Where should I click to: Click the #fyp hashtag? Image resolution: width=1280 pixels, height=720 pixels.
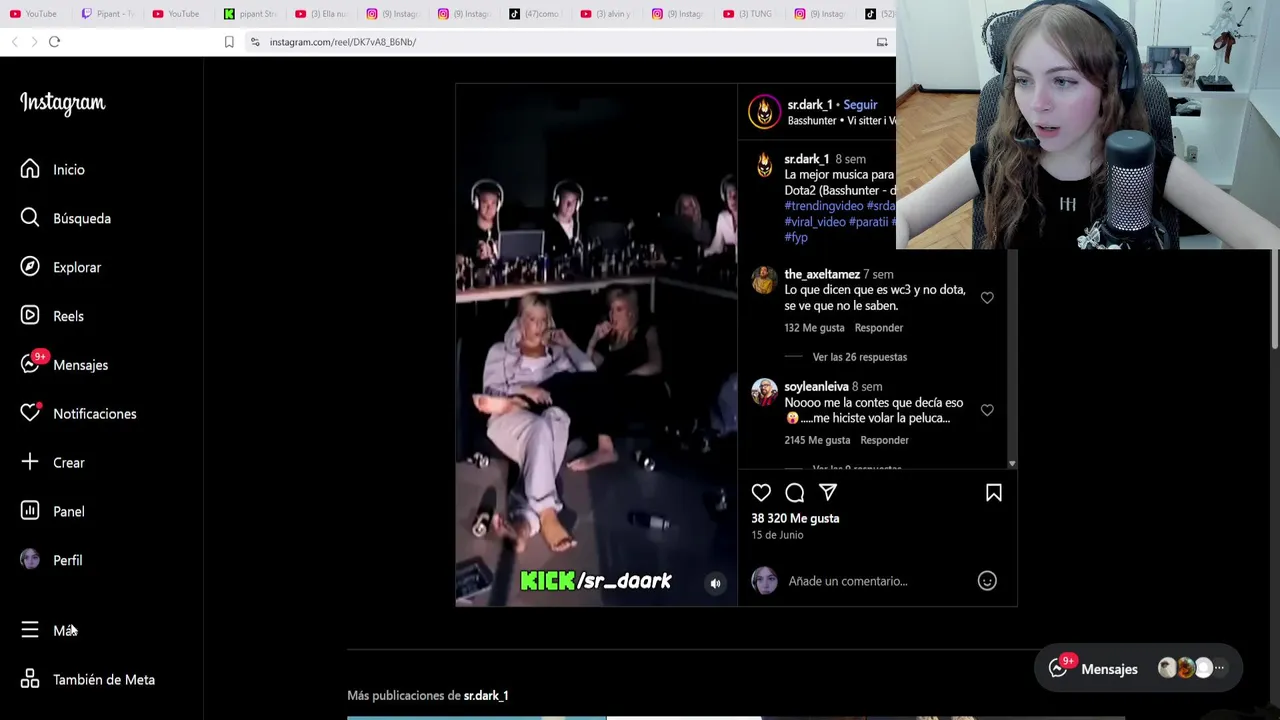[796, 238]
